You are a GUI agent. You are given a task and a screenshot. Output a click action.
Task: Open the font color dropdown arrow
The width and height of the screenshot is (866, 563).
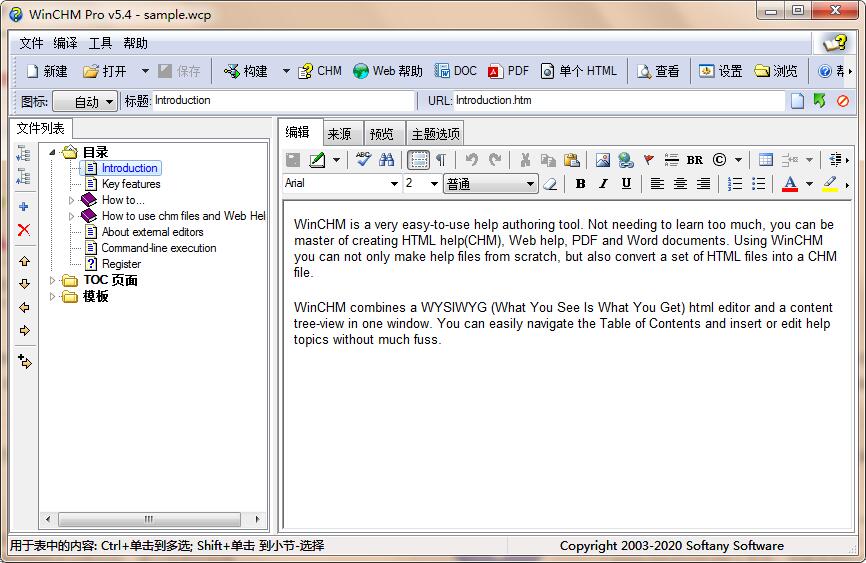tap(809, 184)
